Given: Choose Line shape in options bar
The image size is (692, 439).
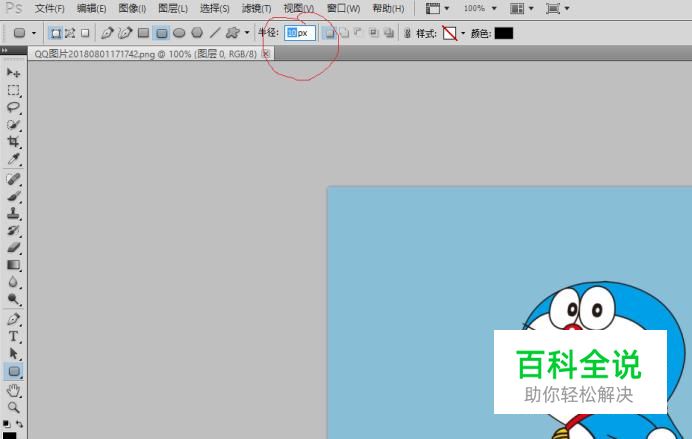Looking at the screenshot, I should coord(215,33).
